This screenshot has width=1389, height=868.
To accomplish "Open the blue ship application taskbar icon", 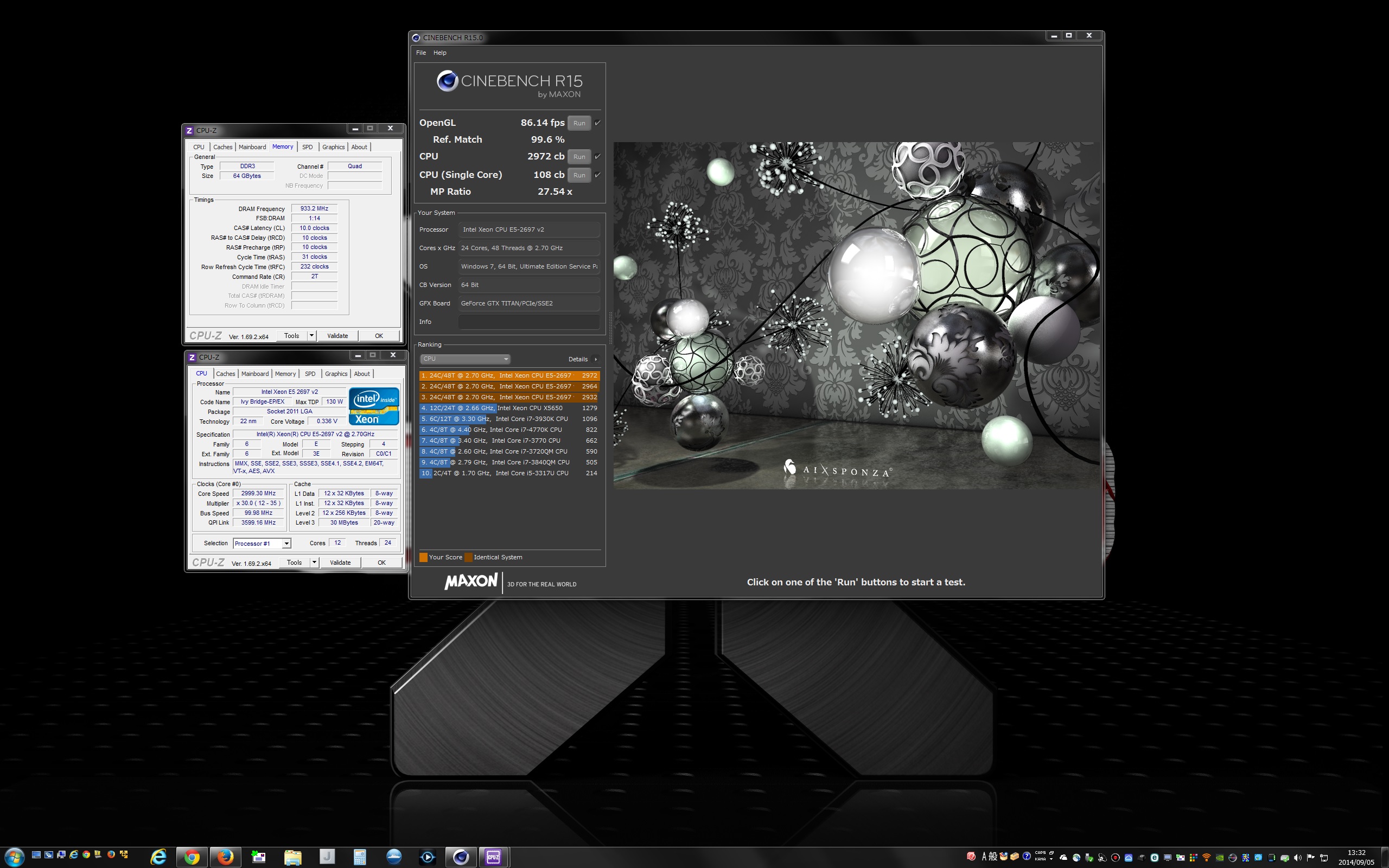I will point(394,858).
